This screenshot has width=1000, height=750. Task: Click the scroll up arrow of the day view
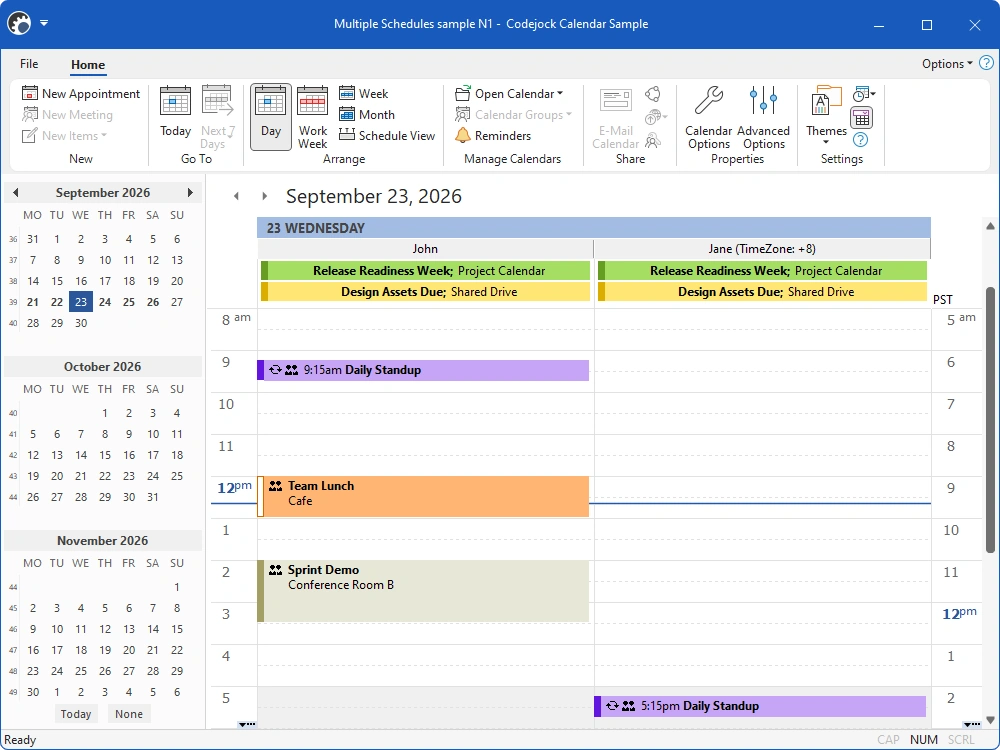(990, 226)
